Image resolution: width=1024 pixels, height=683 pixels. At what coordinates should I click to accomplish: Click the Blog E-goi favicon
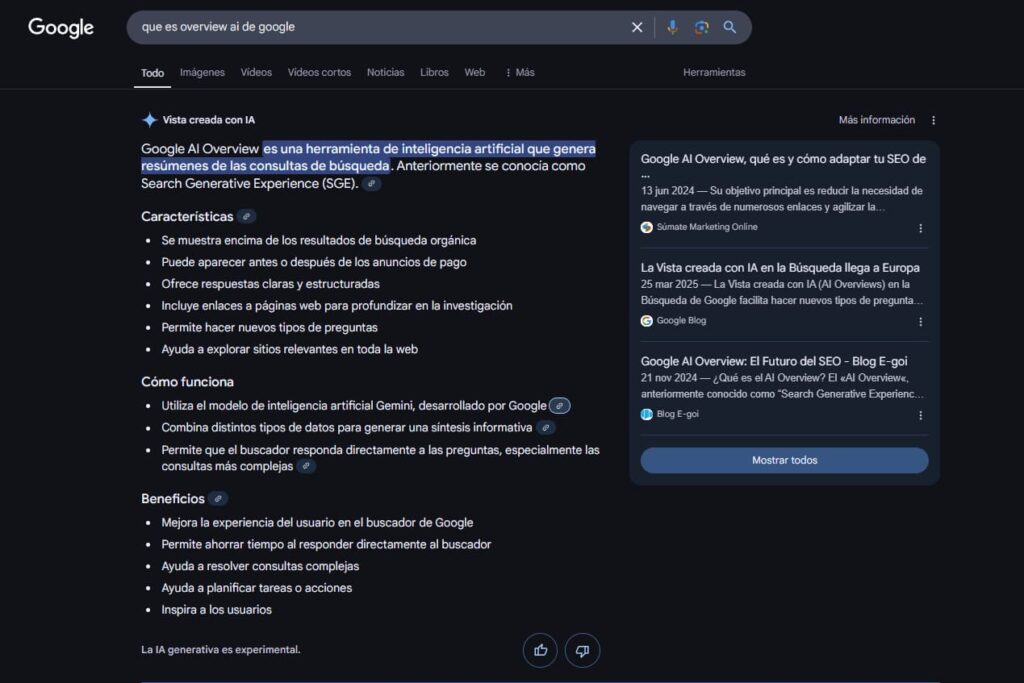coord(647,414)
